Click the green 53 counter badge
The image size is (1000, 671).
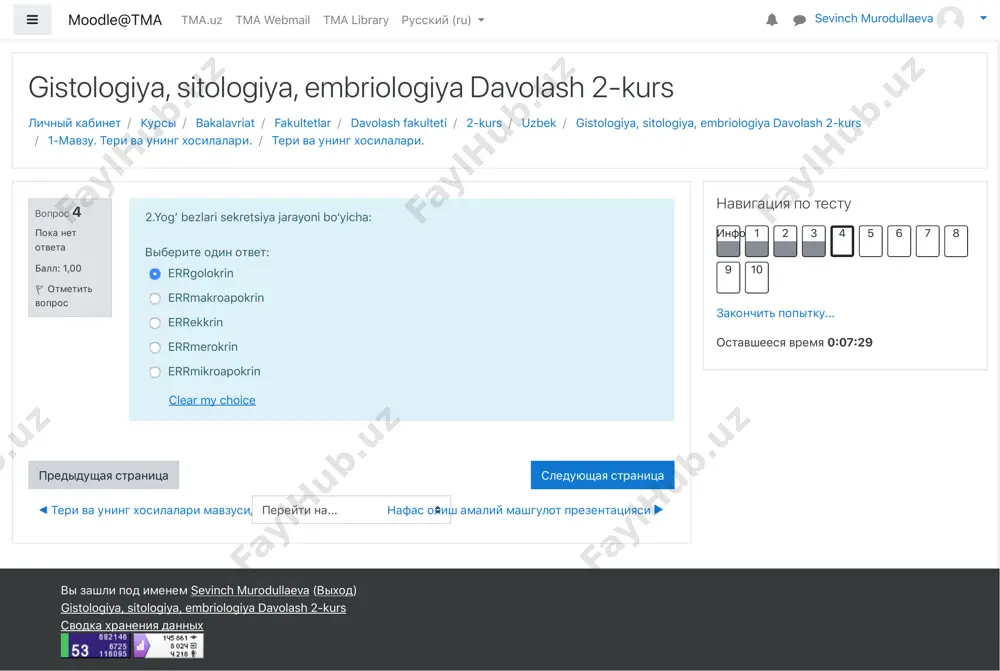pyautogui.click(x=95, y=645)
